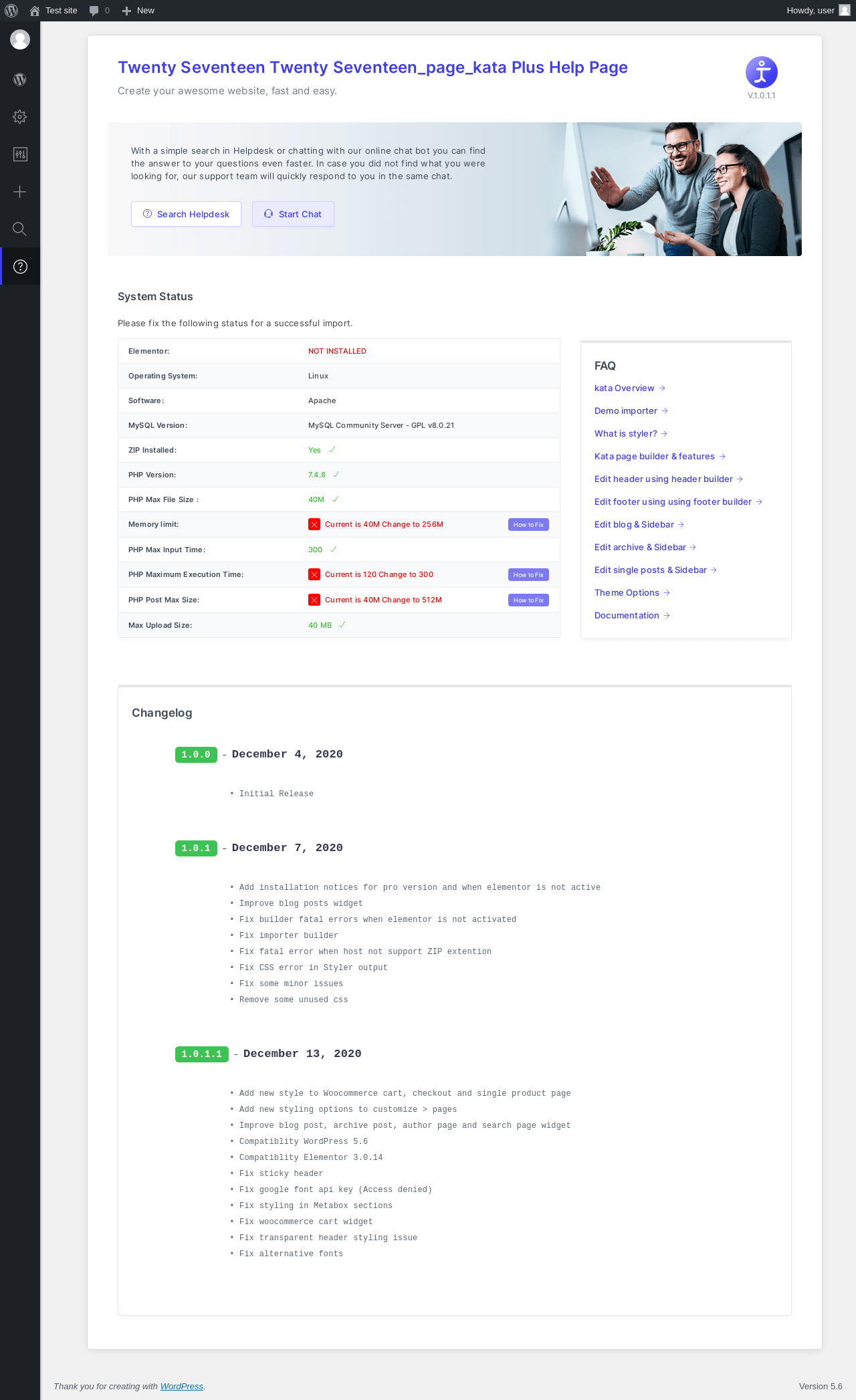This screenshot has height=1400, width=856.
Task: Click the home icon next to Test site
Action: coord(35,11)
